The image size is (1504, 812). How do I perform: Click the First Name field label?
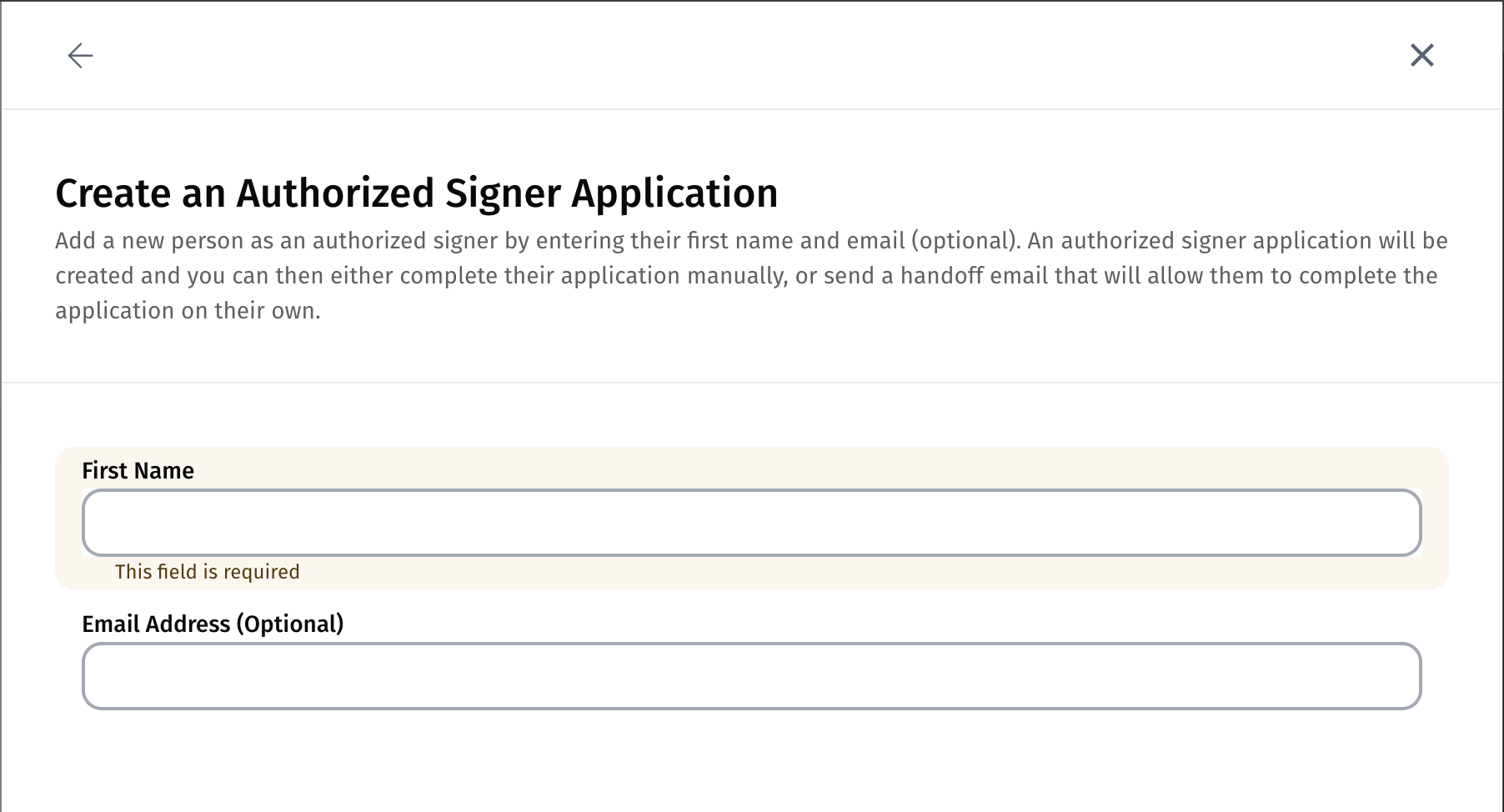138,471
